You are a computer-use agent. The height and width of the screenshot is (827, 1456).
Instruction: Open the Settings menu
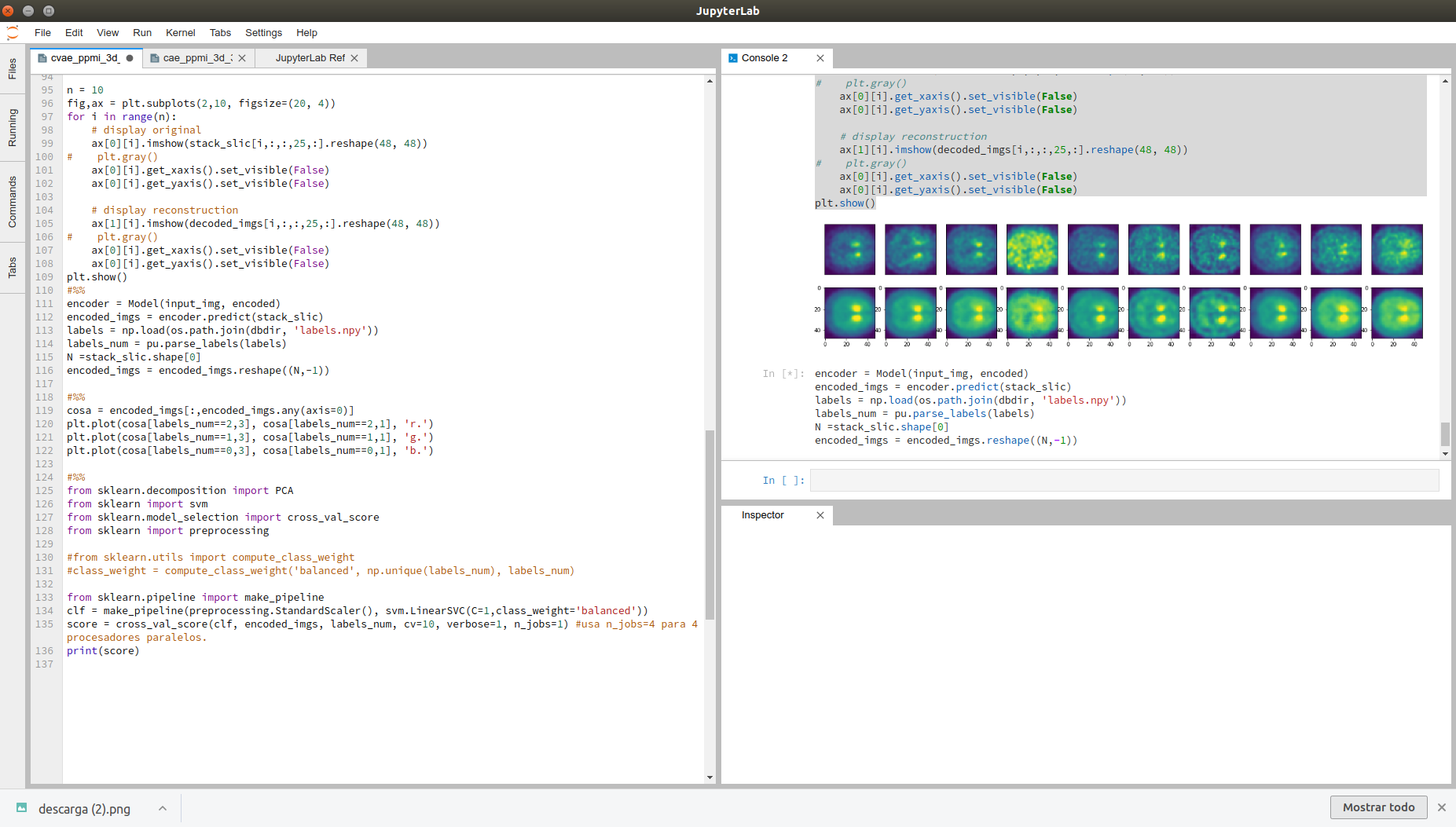263,33
